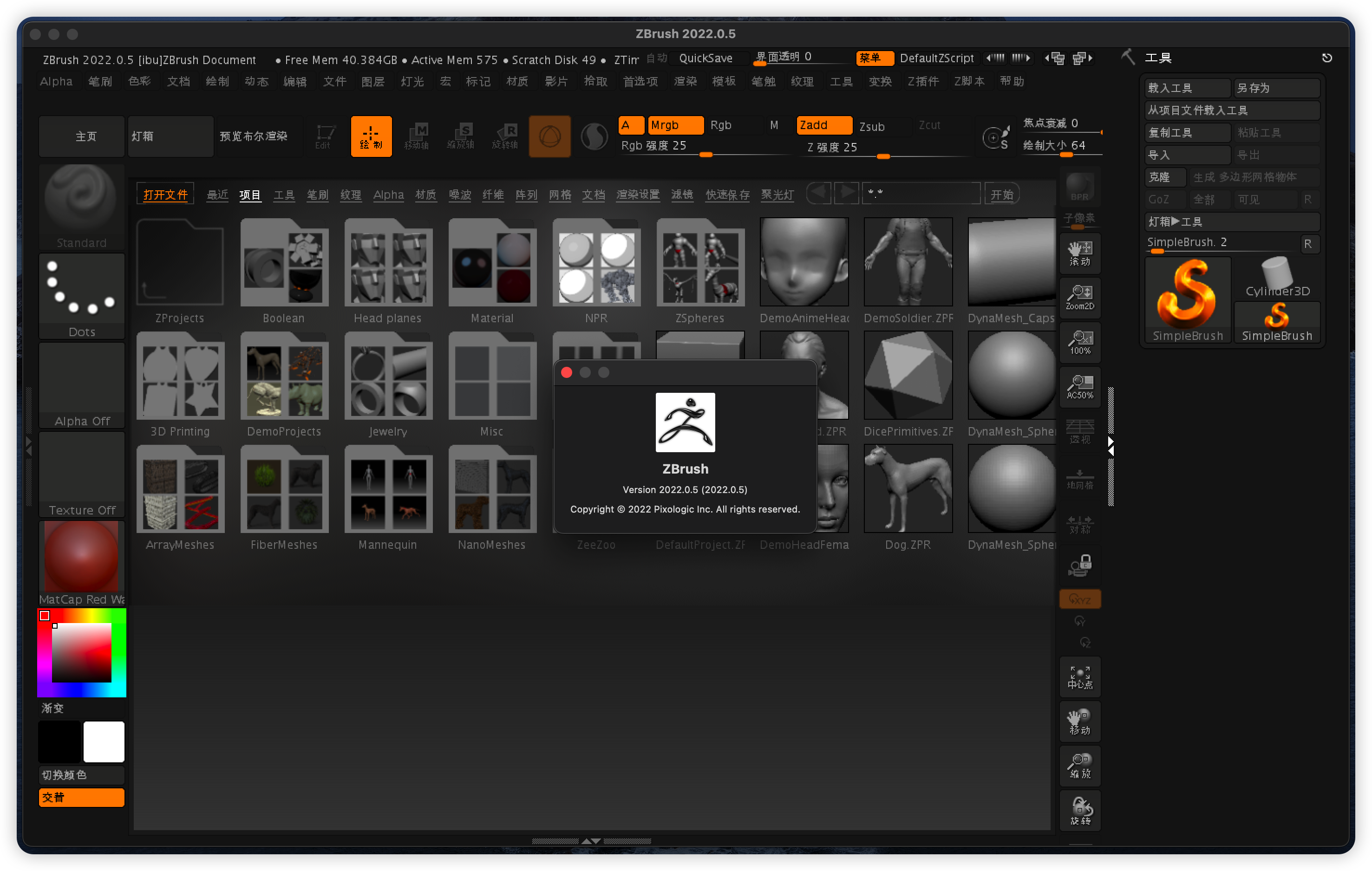The height and width of the screenshot is (871, 1372).
Task: Click the camera lock icon in right shelf
Action: (1080, 566)
